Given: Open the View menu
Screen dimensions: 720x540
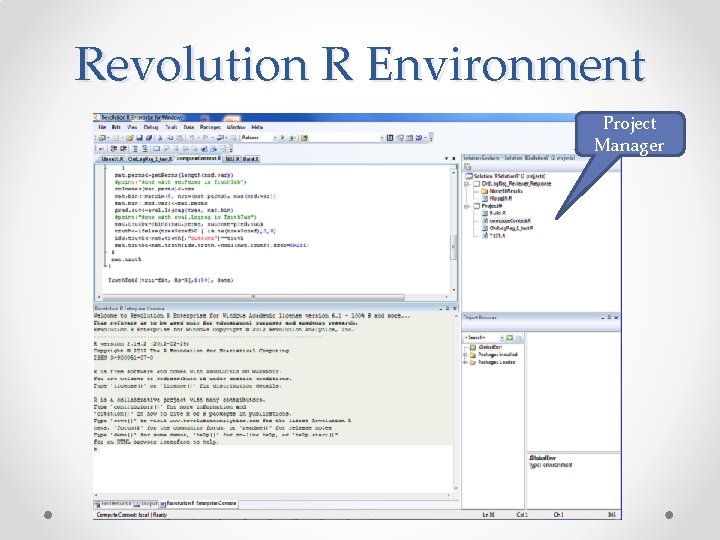Looking at the screenshot, I should tap(132, 127).
